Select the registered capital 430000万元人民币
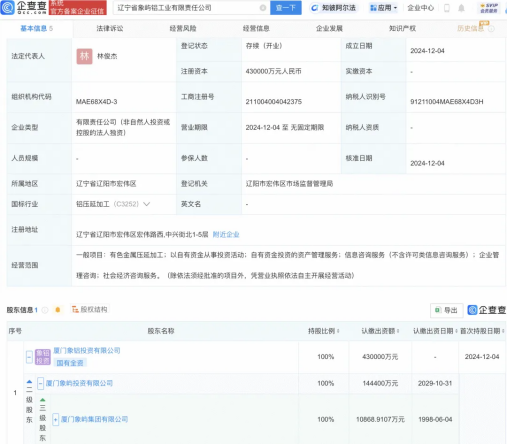 click(273, 71)
